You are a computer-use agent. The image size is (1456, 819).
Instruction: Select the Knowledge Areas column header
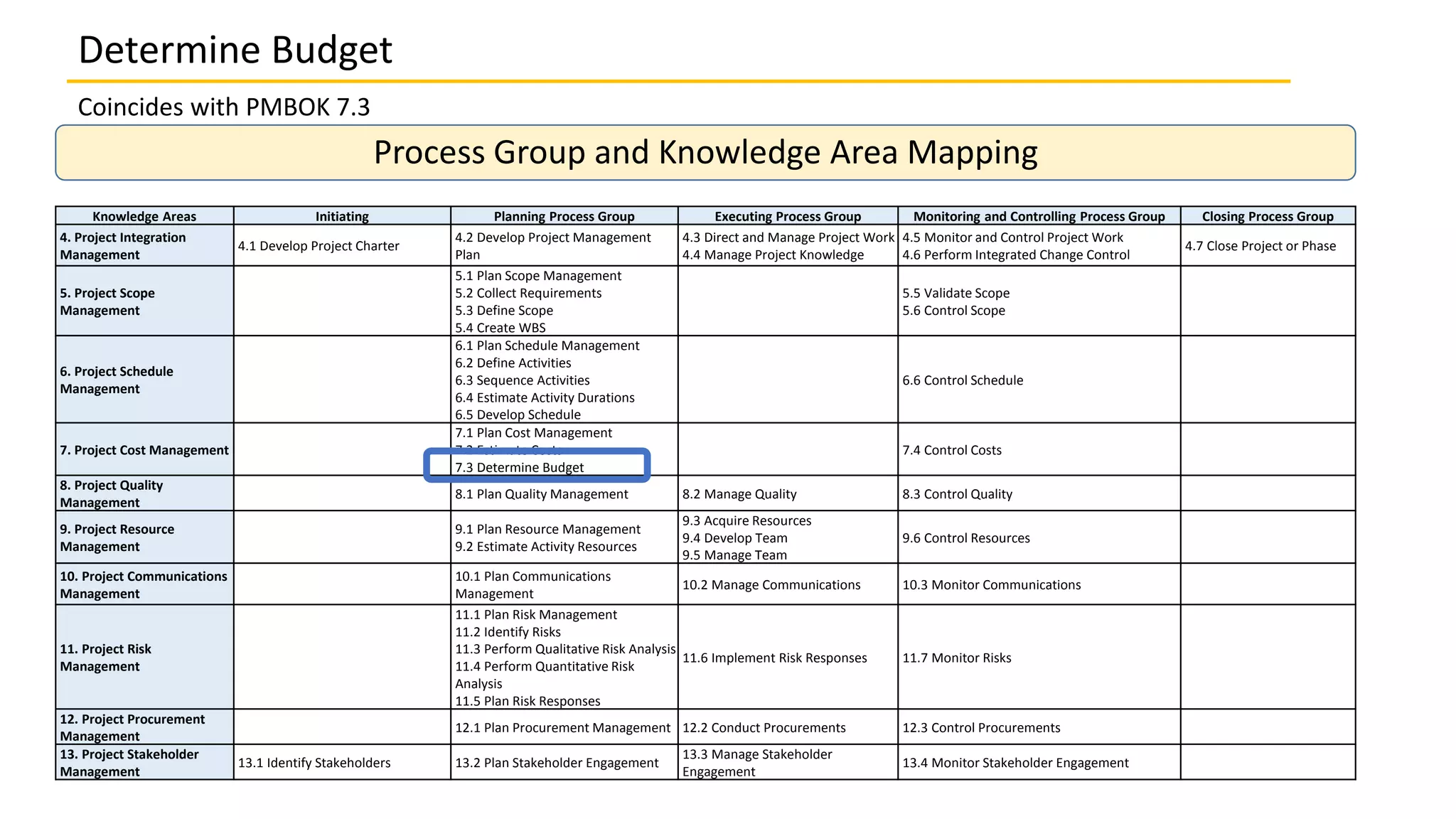tap(144, 216)
